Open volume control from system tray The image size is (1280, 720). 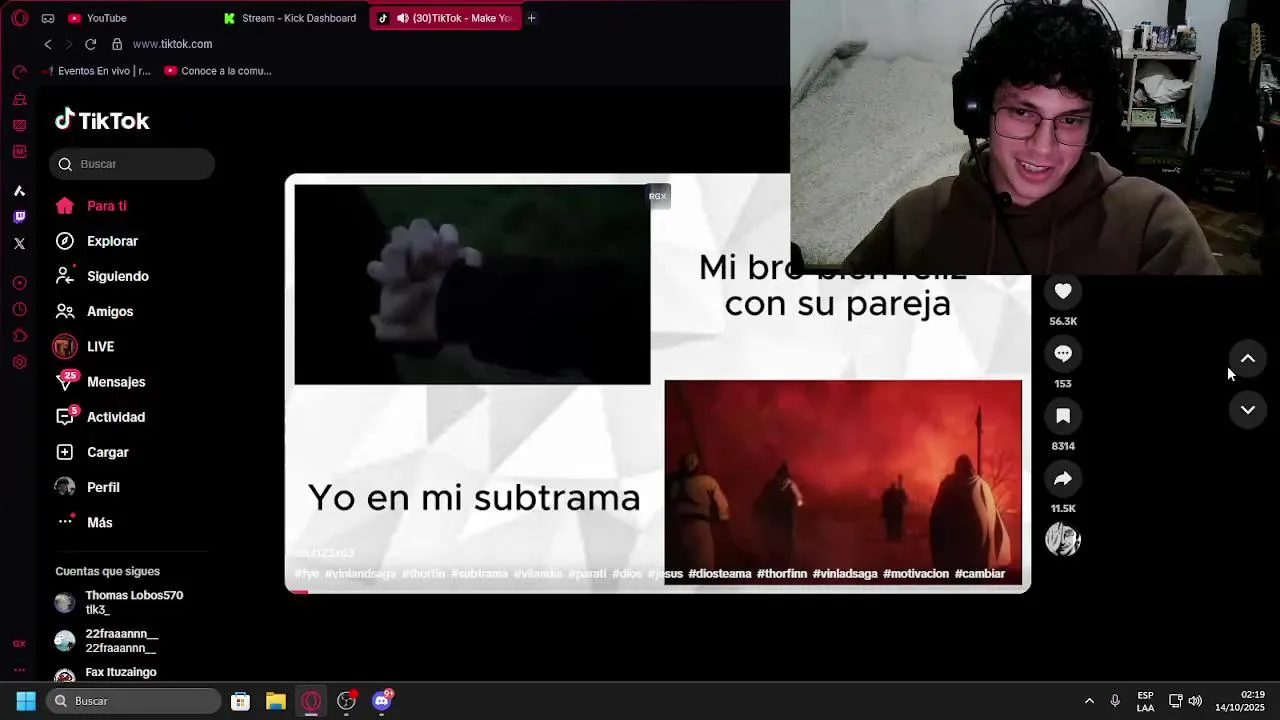(1195, 701)
